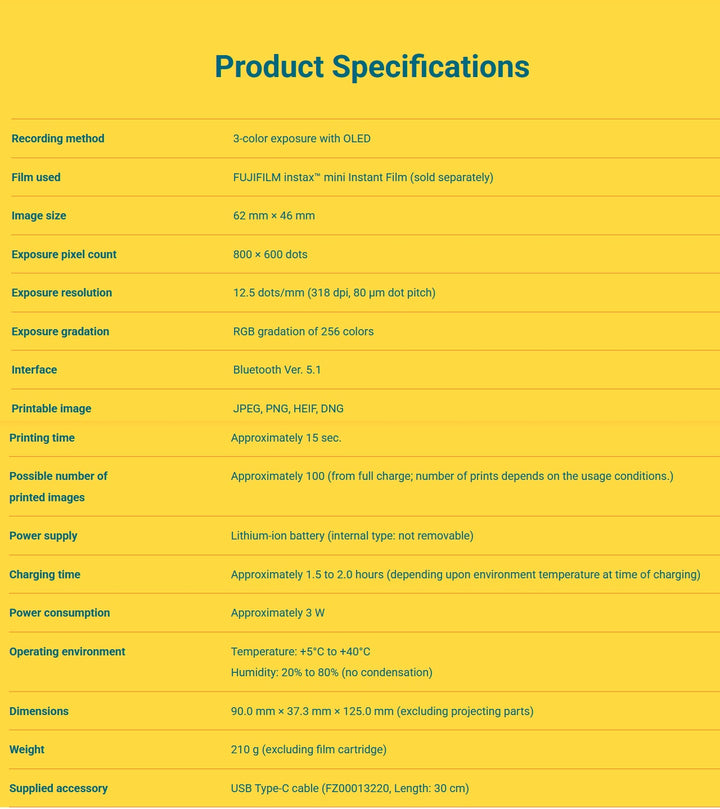Click the Humidity: 20% to 80% line
The image size is (720, 809).
[332, 673]
